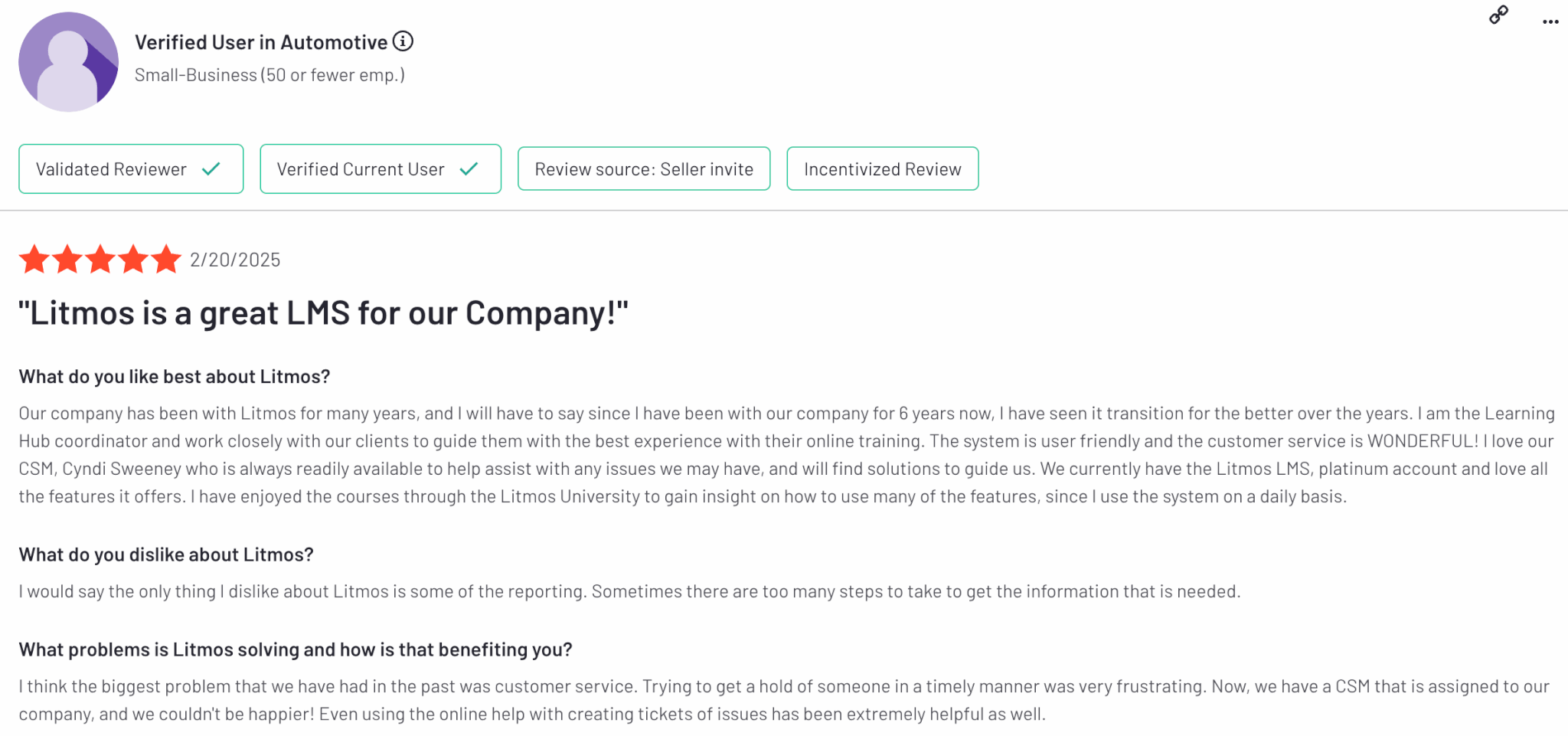Viewport: 1568px width, 736px height.
Task: Click the 2/20/2025 review date
Action: 235,260
